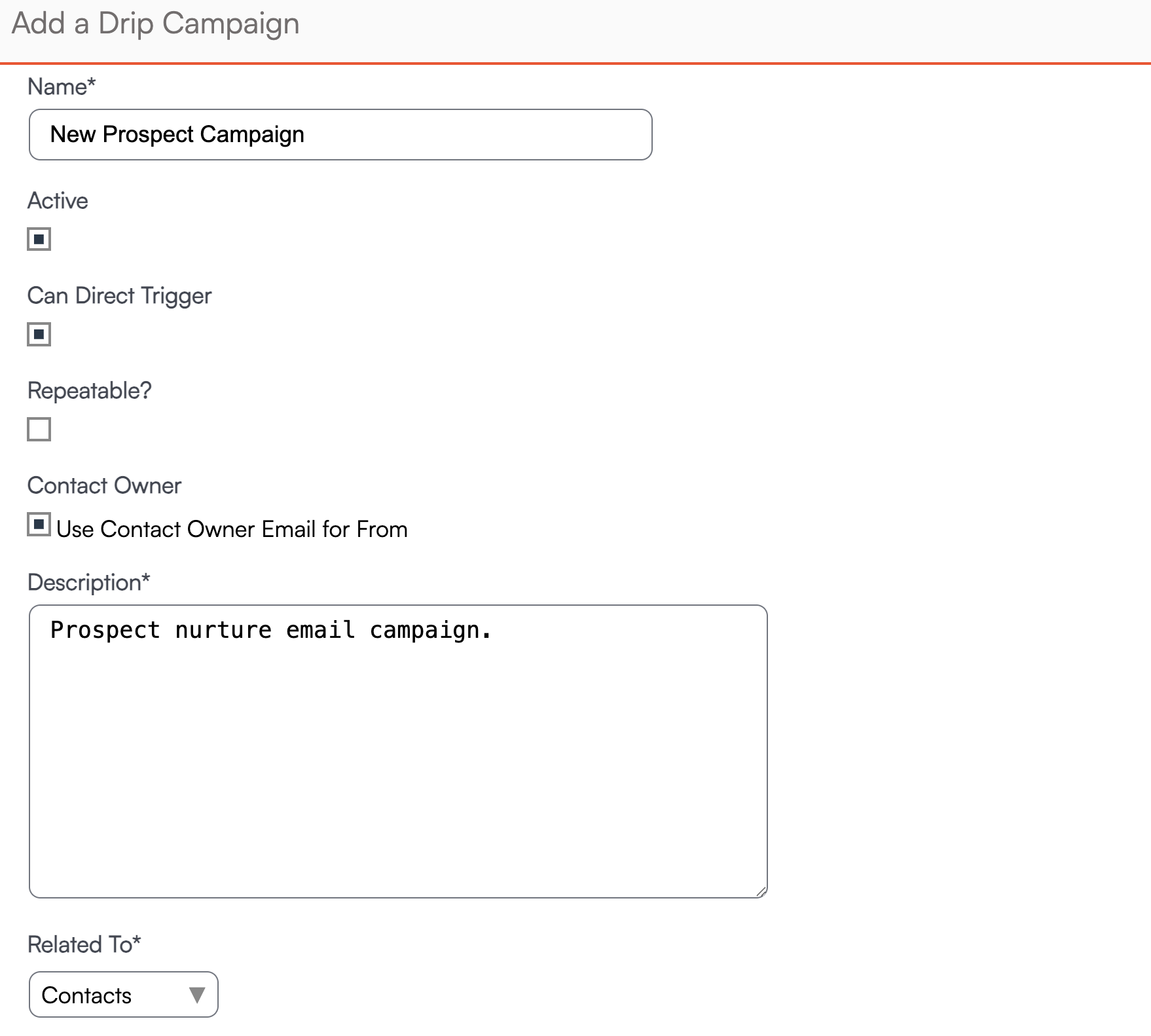Enable the Repeatable? checkbox
Viewport: 1151px width, 1036px height.
[x=39, y=430]
